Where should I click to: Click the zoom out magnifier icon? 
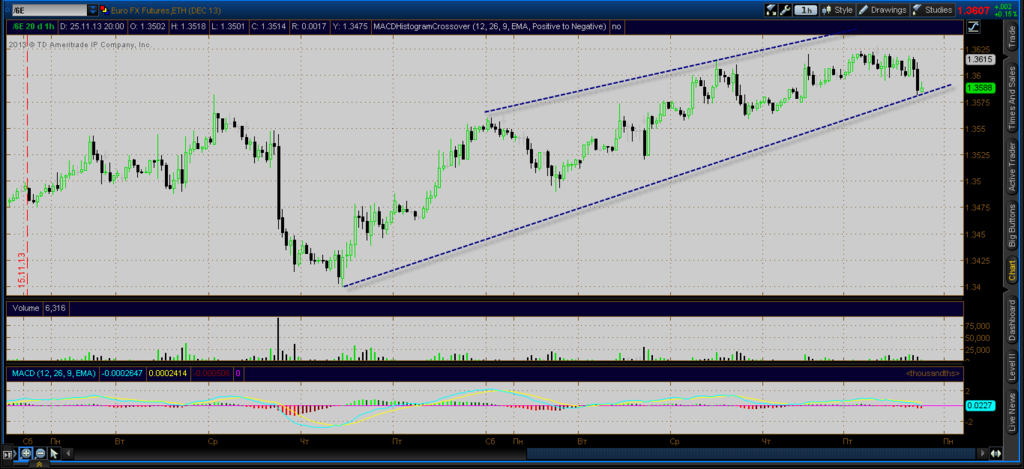tap(40, 453)
